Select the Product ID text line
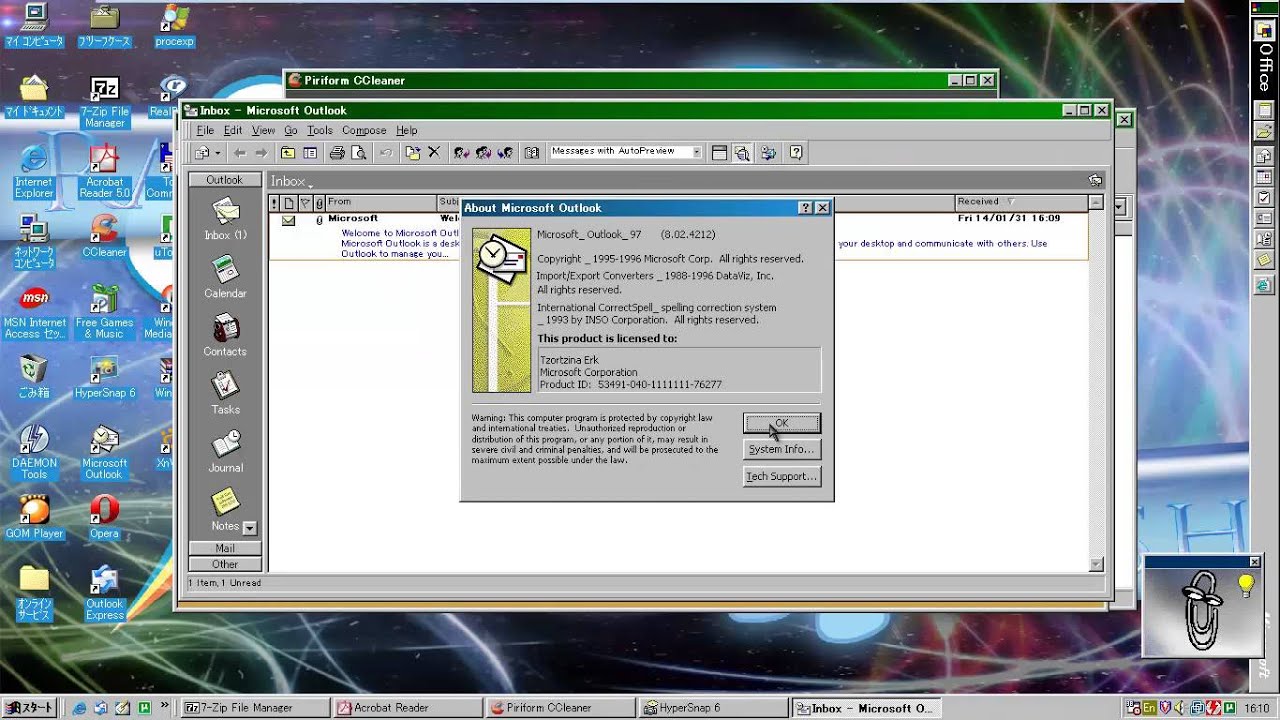Screen dimensions: 1280x720 (x=630, y=384)
